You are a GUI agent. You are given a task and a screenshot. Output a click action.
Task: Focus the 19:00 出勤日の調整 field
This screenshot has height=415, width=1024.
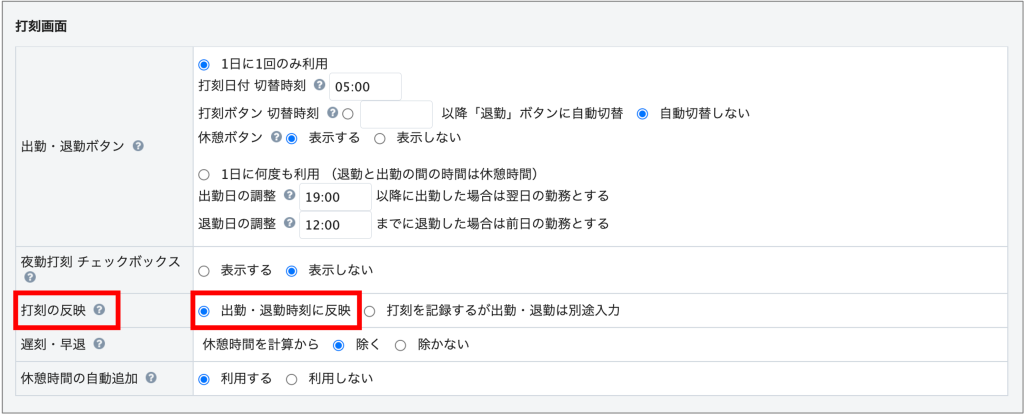[x=335, y=196]
